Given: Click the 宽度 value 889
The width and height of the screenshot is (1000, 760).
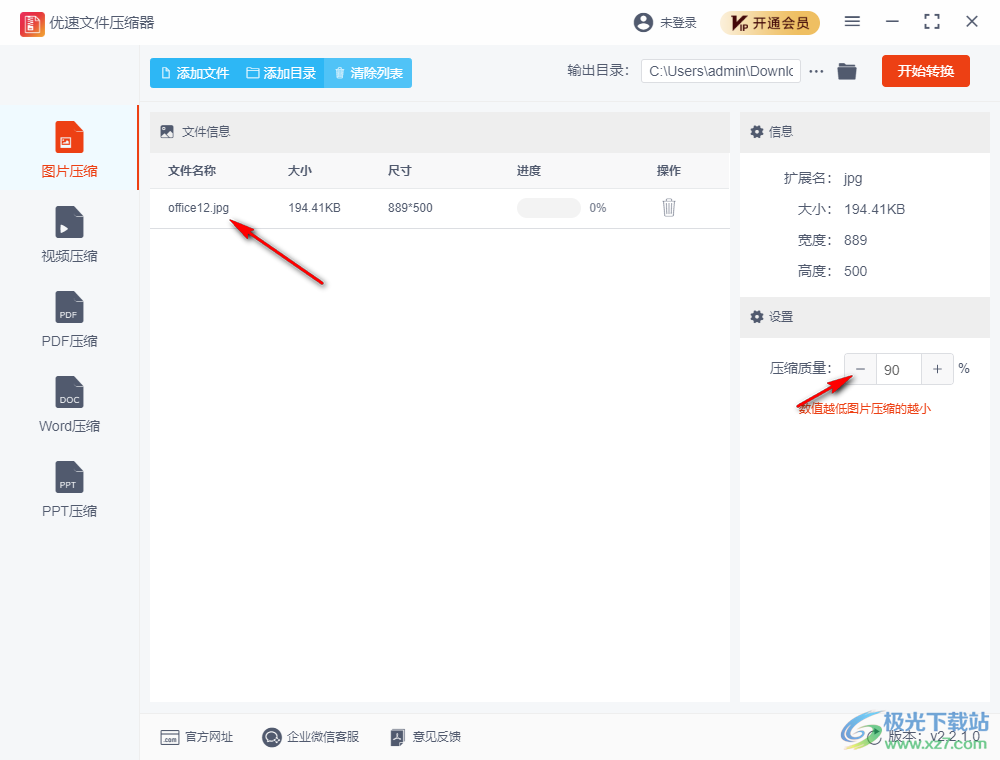Looking at the screenshot, I should 855,240.
